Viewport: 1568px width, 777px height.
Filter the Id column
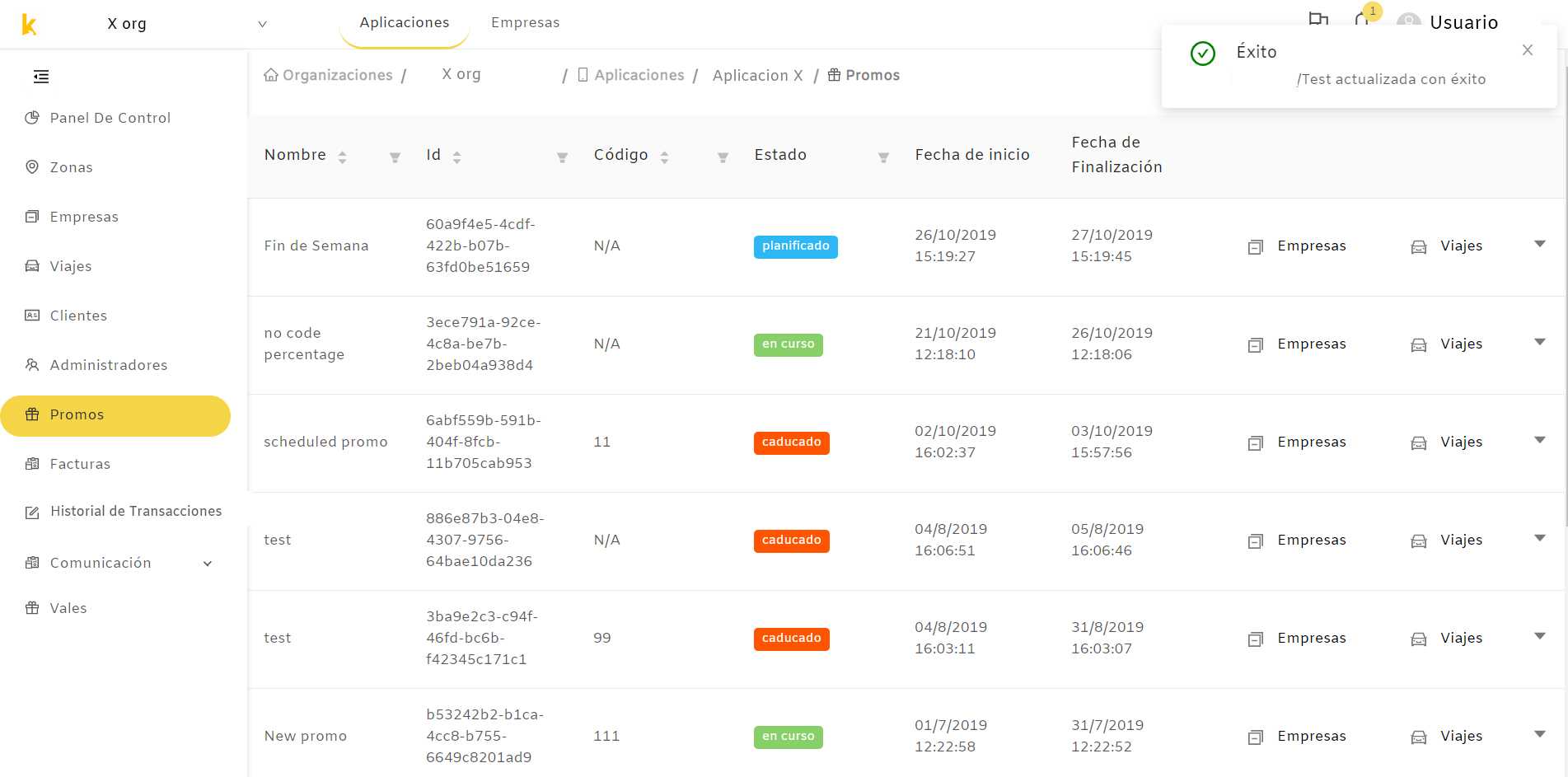click(562, 157)
